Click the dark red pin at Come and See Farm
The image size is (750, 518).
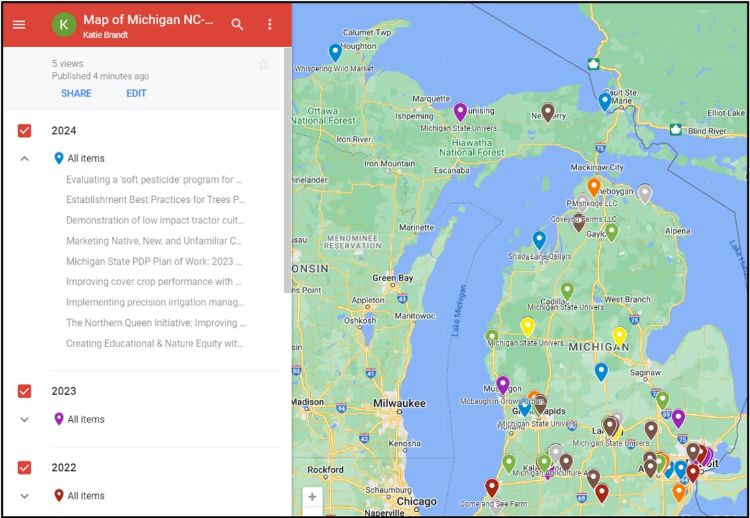(492, 487)
